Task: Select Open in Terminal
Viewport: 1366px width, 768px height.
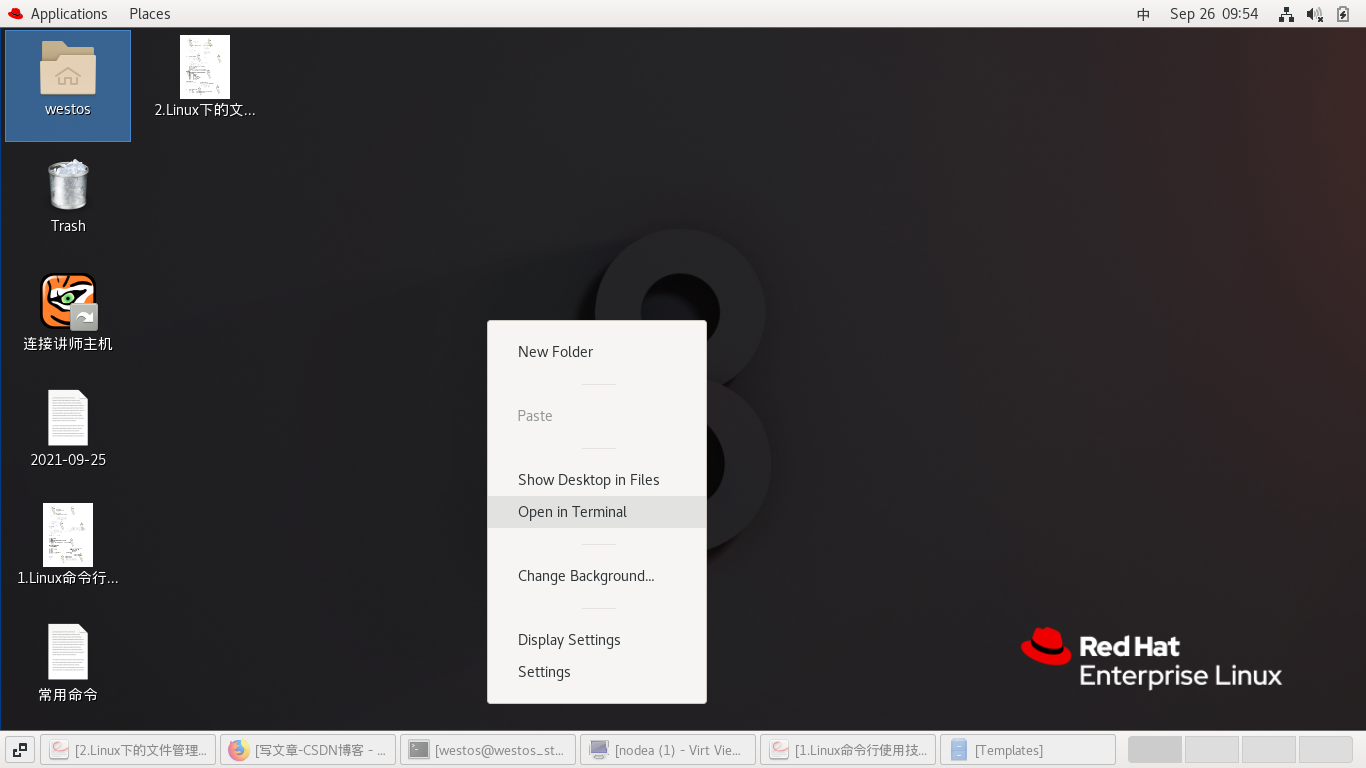Action: click(596, 512)
